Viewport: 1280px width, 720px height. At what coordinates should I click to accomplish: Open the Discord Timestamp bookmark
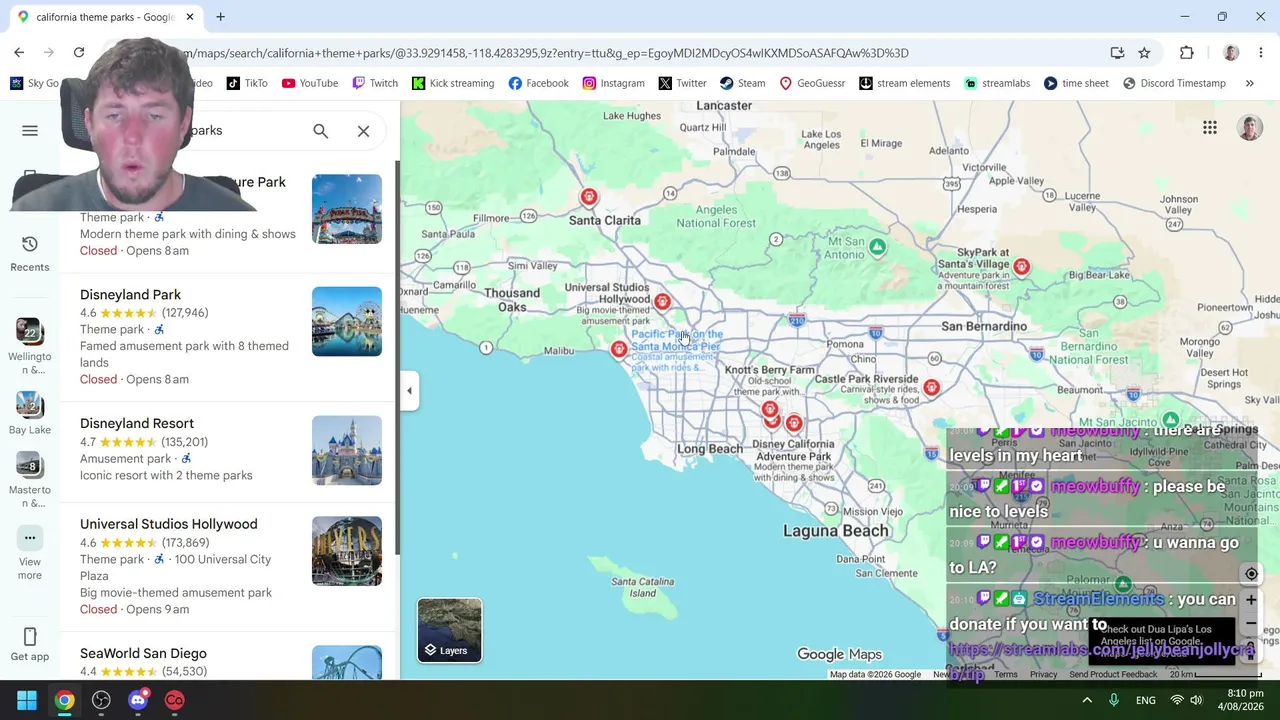[x=1174, y=83]
